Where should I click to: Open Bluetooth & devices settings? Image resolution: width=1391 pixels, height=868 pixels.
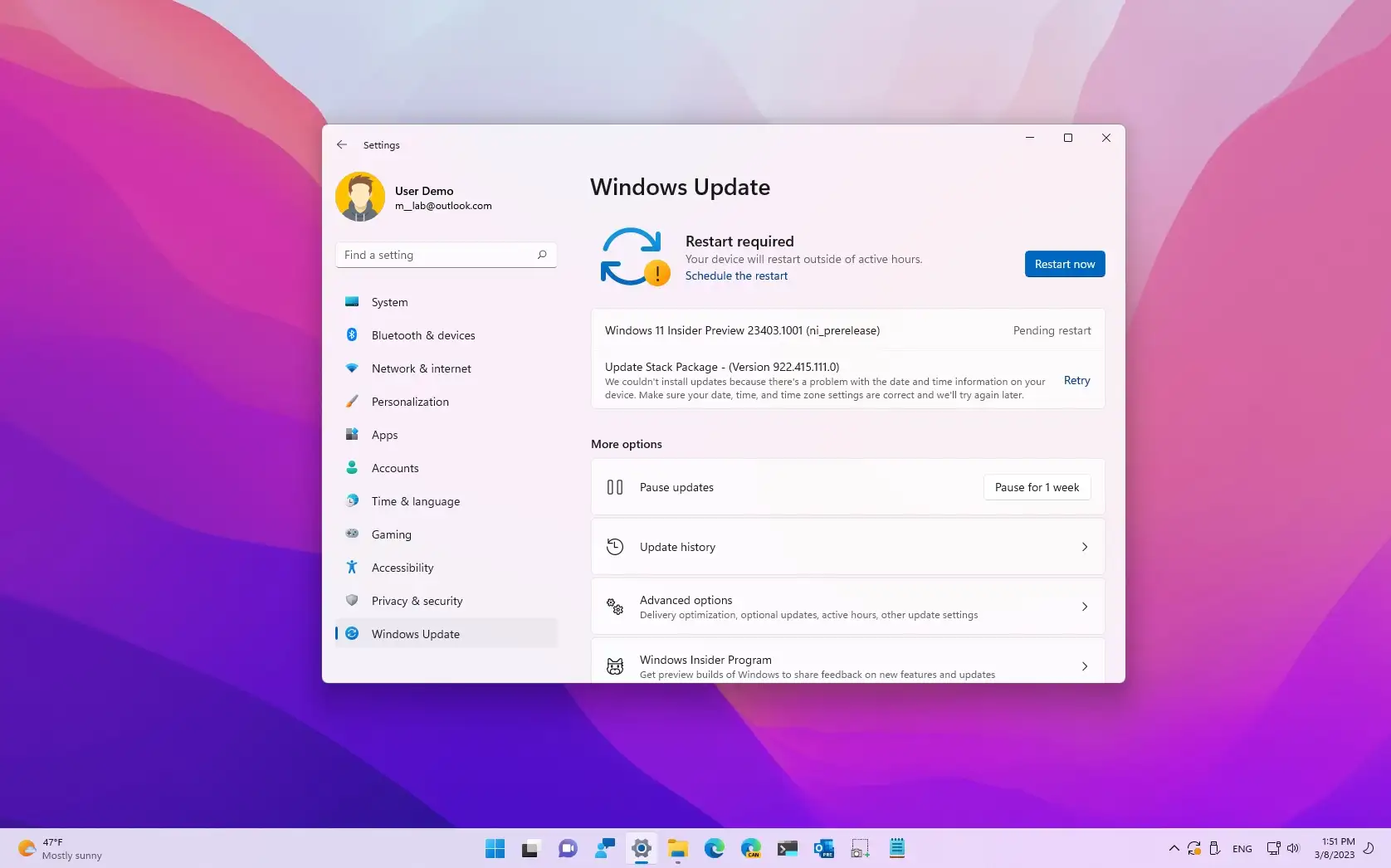click(x=446, y=335)
